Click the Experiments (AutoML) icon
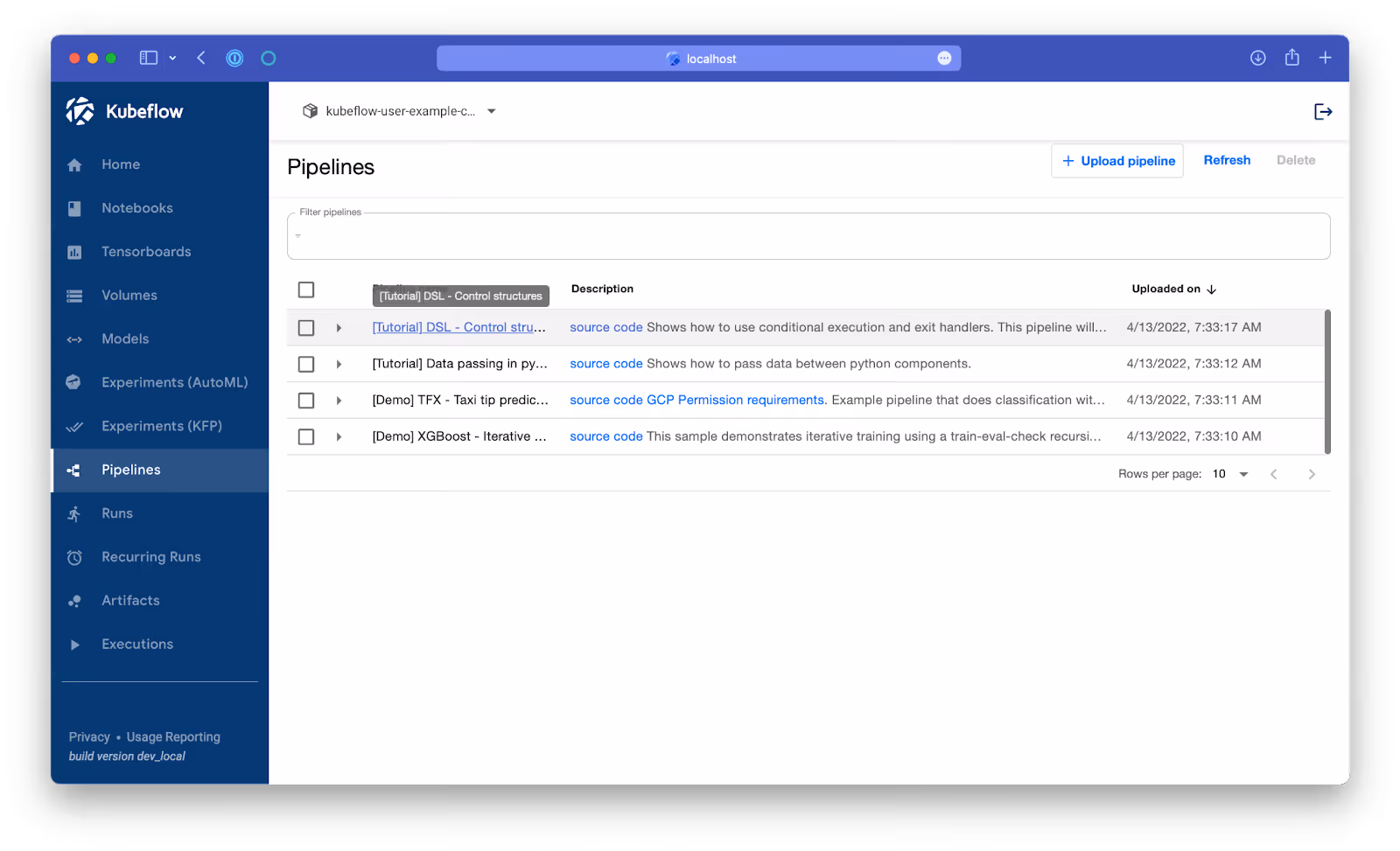The height and width of the screenshot is (851, 1400). tap(74, 383)
